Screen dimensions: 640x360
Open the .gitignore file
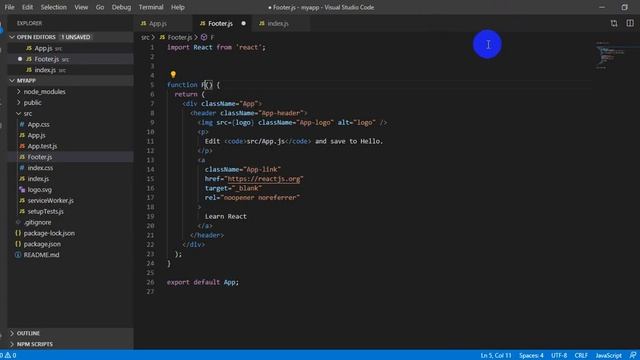pyautogui.click(x=70, y=222)
